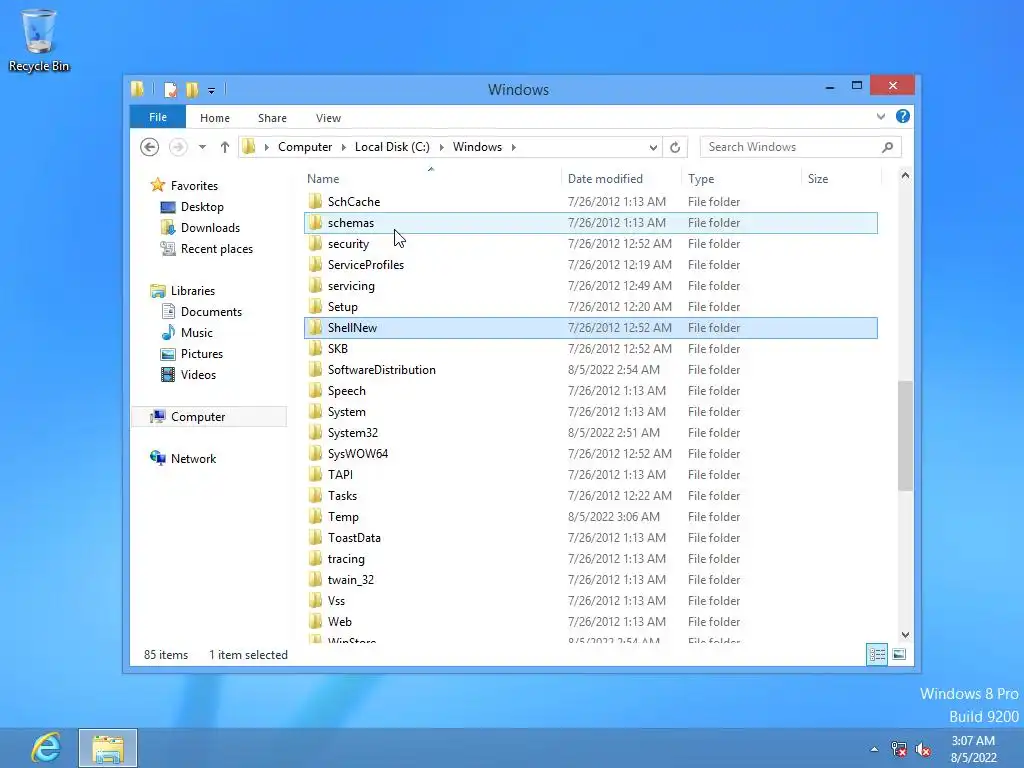The height and width of the screenshot is (768, 1024).
Task: Select Desktop in the navigation pane
Action: point(202,206)
